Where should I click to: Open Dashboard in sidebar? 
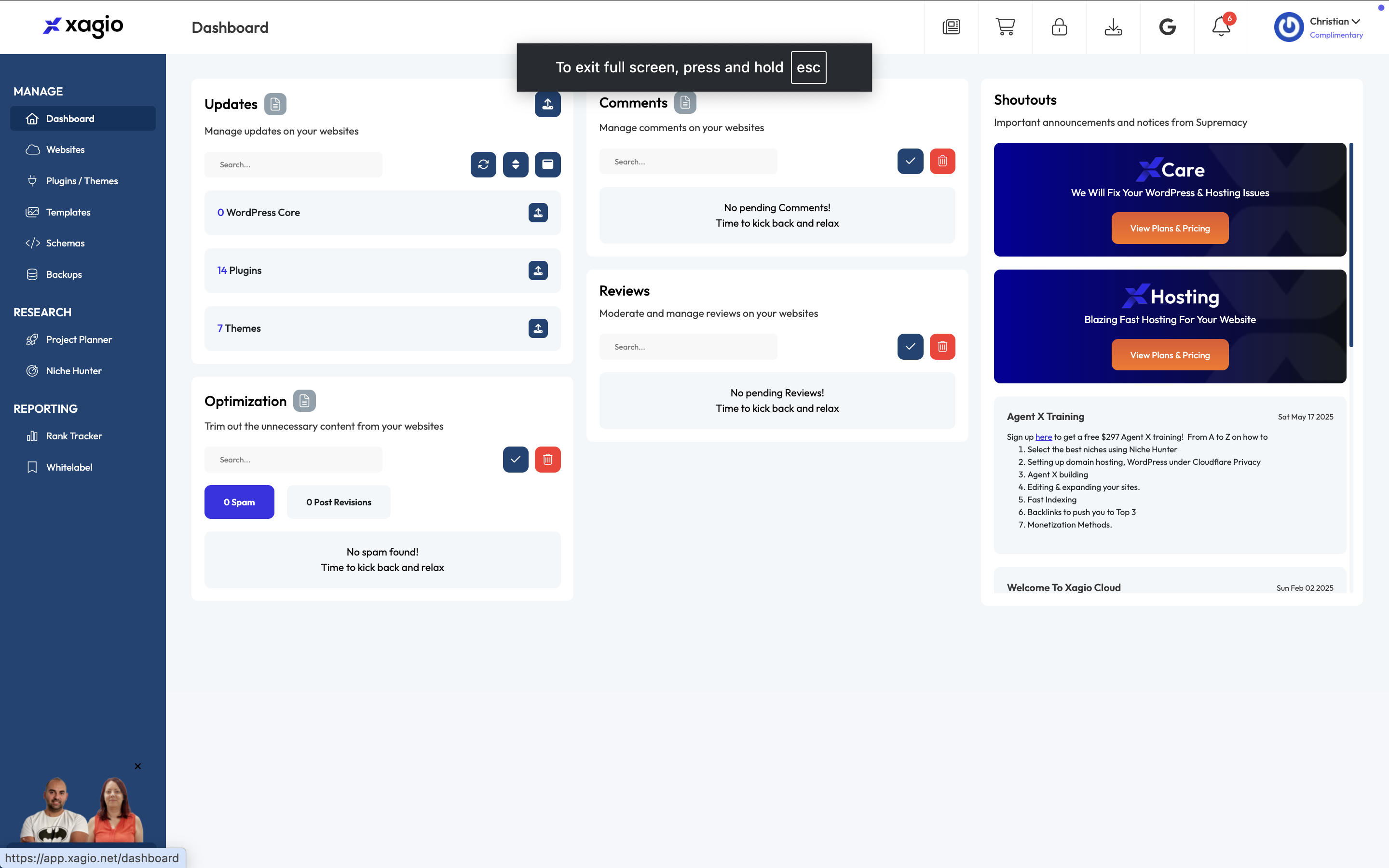coord(82,118)
